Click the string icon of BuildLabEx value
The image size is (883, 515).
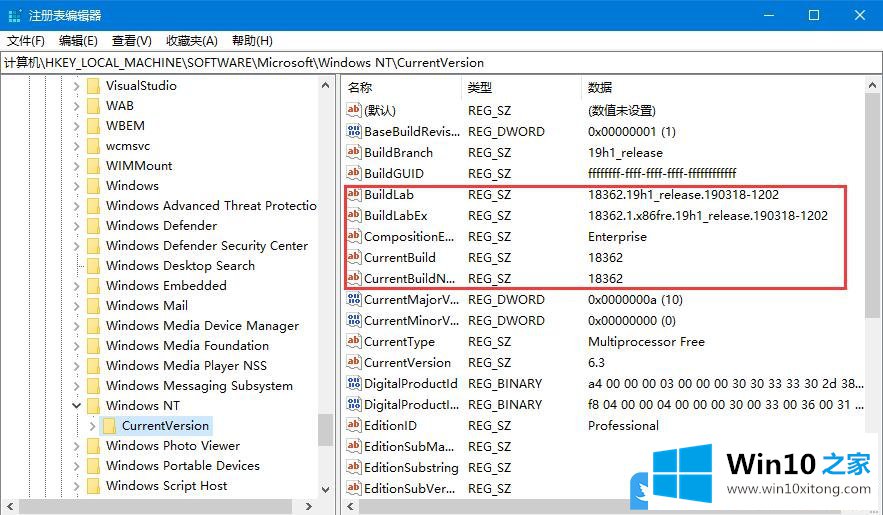click(354, 215)
